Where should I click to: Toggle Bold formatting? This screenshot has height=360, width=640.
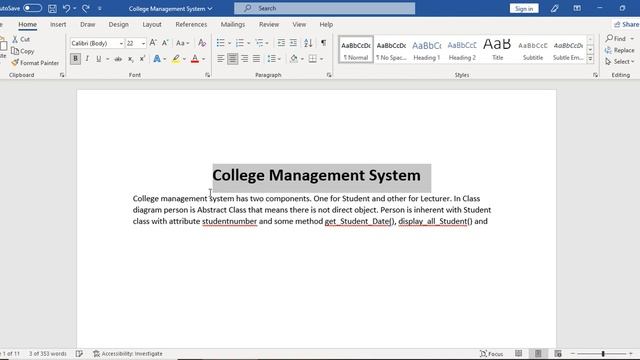(75, 59)
